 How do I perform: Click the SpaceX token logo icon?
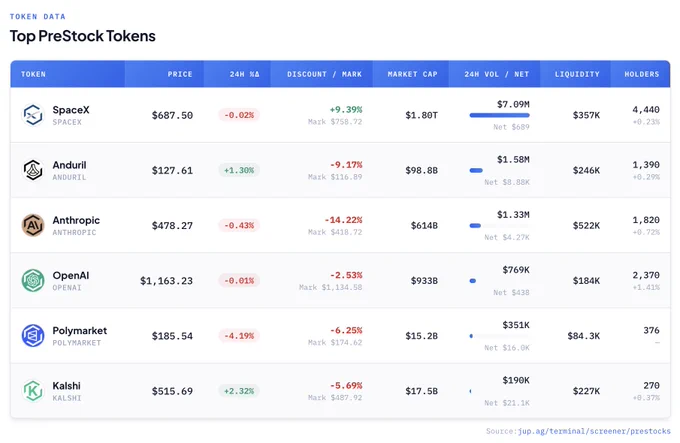[33, 115]
